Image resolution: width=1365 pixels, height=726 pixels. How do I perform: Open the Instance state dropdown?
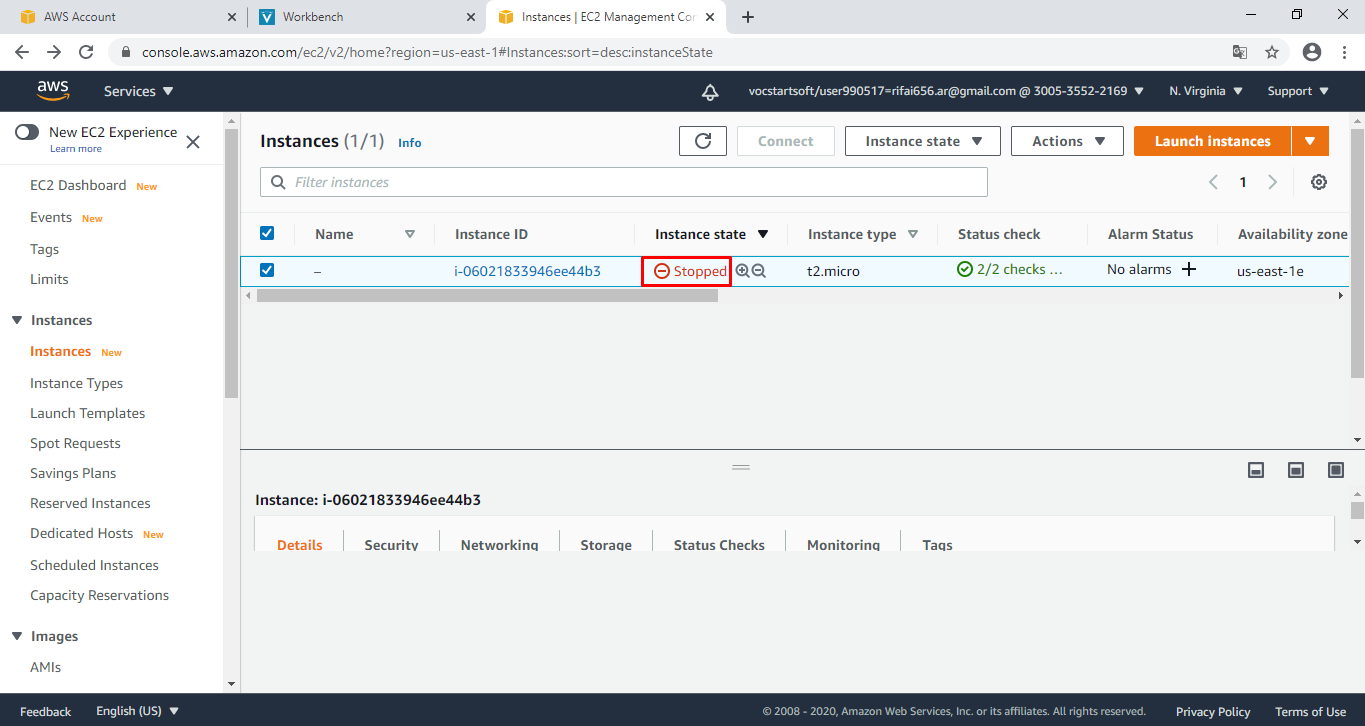coord(922,140)
